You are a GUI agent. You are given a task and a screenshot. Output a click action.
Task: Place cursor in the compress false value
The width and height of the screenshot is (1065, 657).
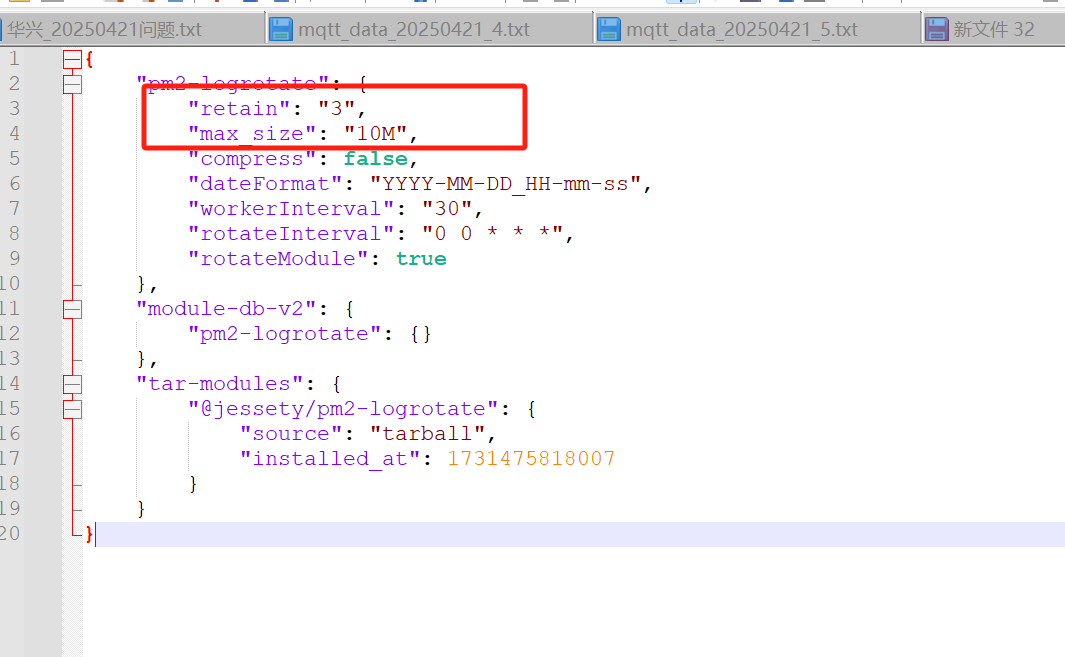coord(375,159)
